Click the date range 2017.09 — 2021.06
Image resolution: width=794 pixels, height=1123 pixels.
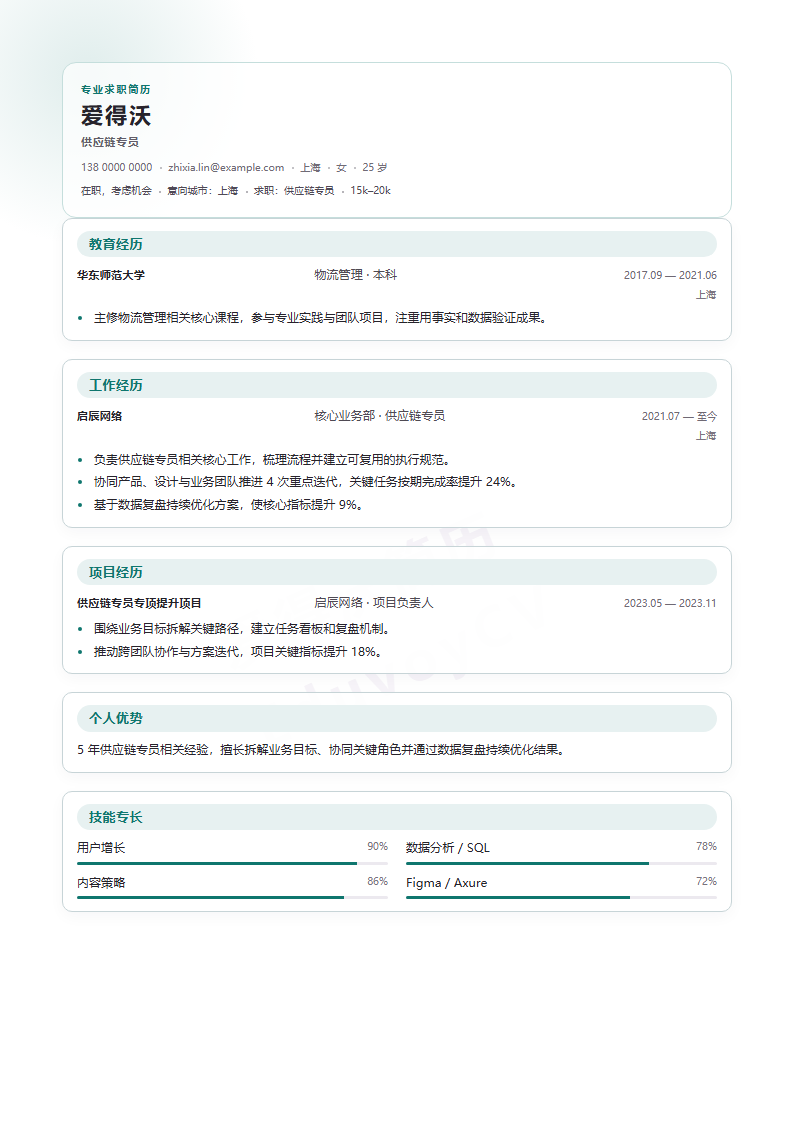pyautogui.click(x=670, y=275)
